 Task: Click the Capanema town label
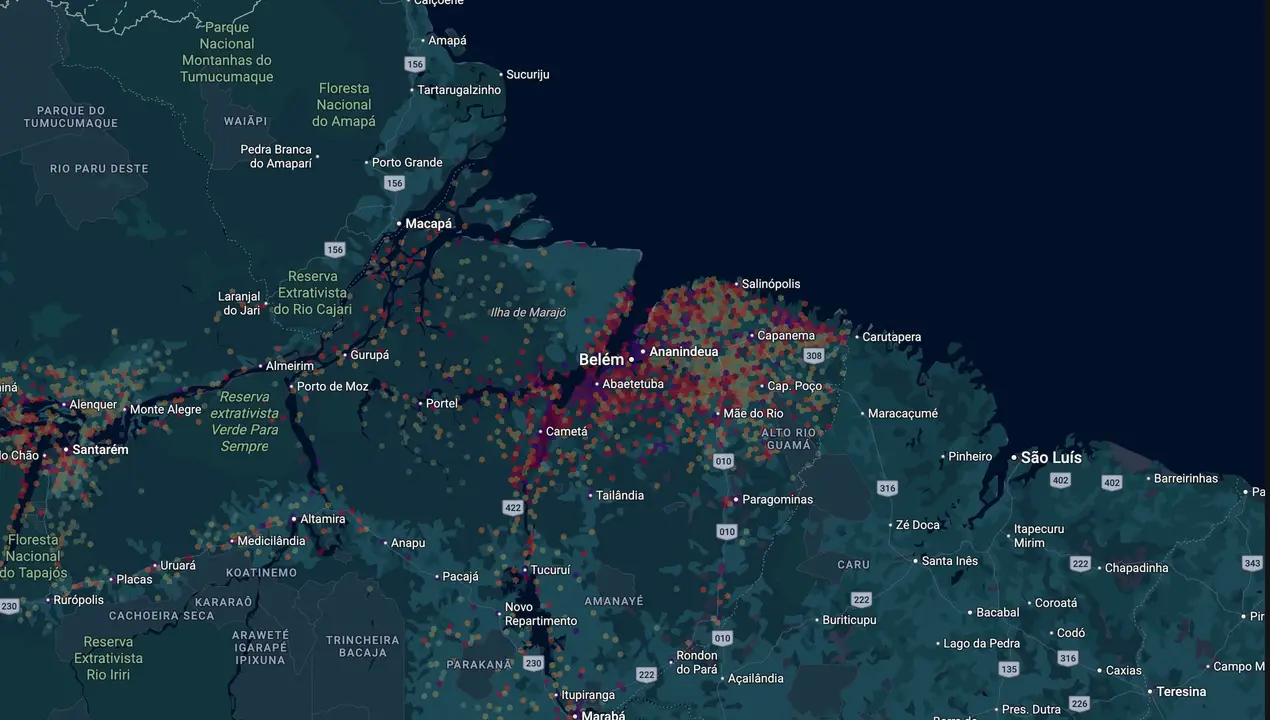(x=786, y=336)
